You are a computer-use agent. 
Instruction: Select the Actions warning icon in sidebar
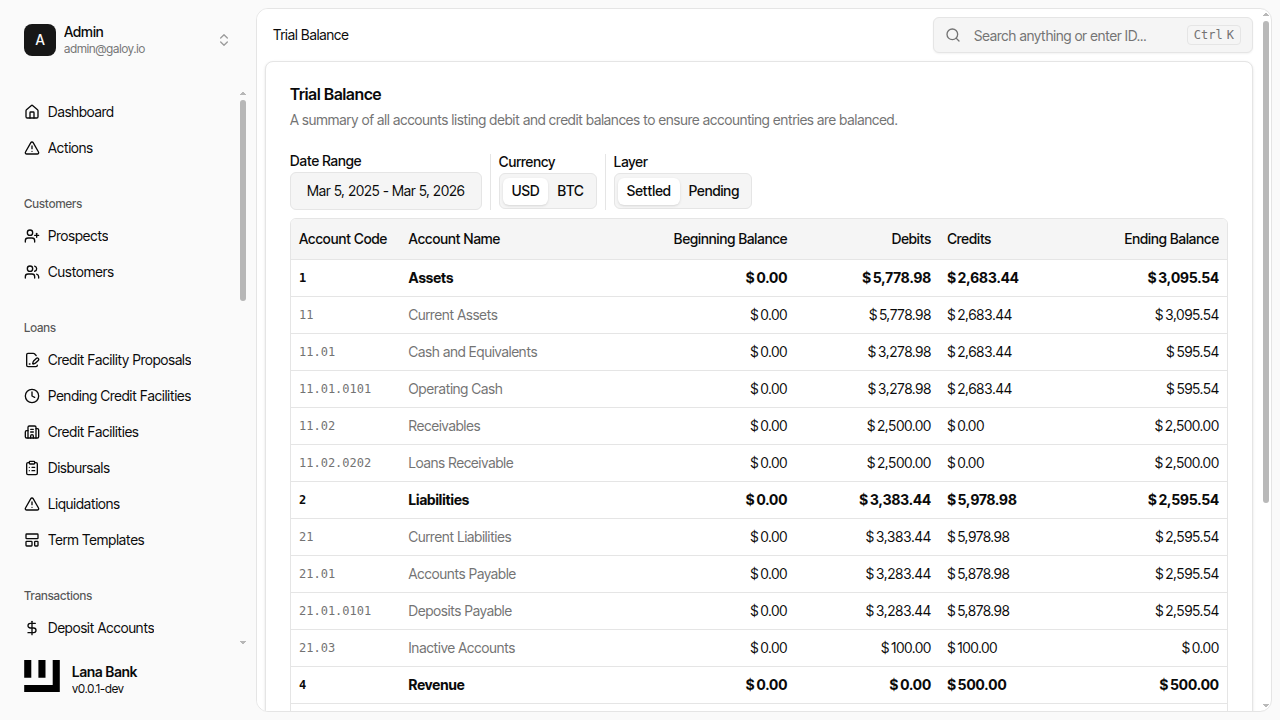coord(32,147)
